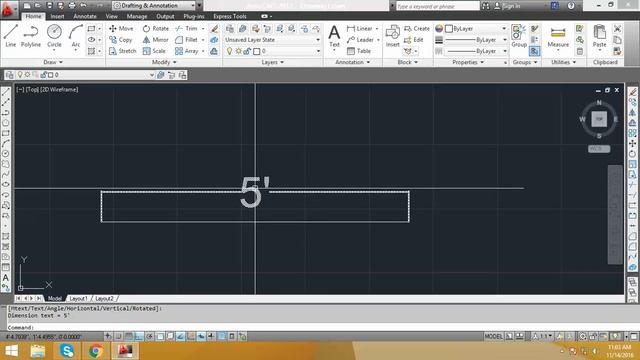
Task: Click the Group tool
Action: (x=519, y=36)
